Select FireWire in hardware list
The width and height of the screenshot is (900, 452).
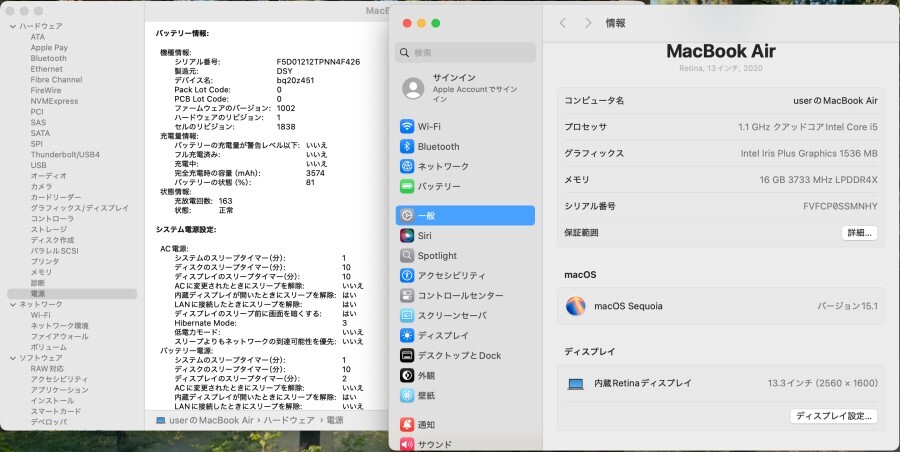[46, 90]
